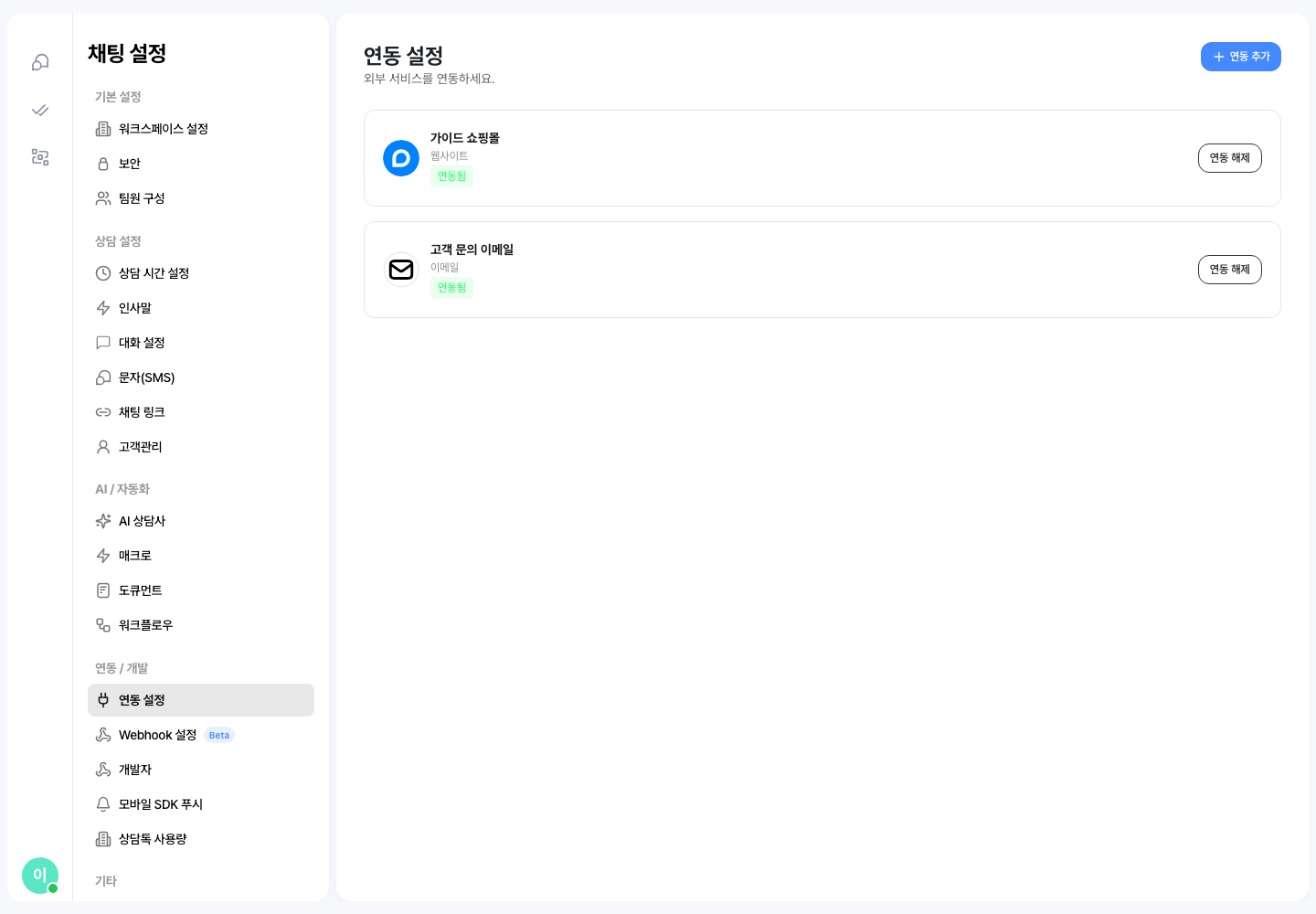Open 워크스페이스 설정 menu item
1316x914 pixels.
point(201,129)
